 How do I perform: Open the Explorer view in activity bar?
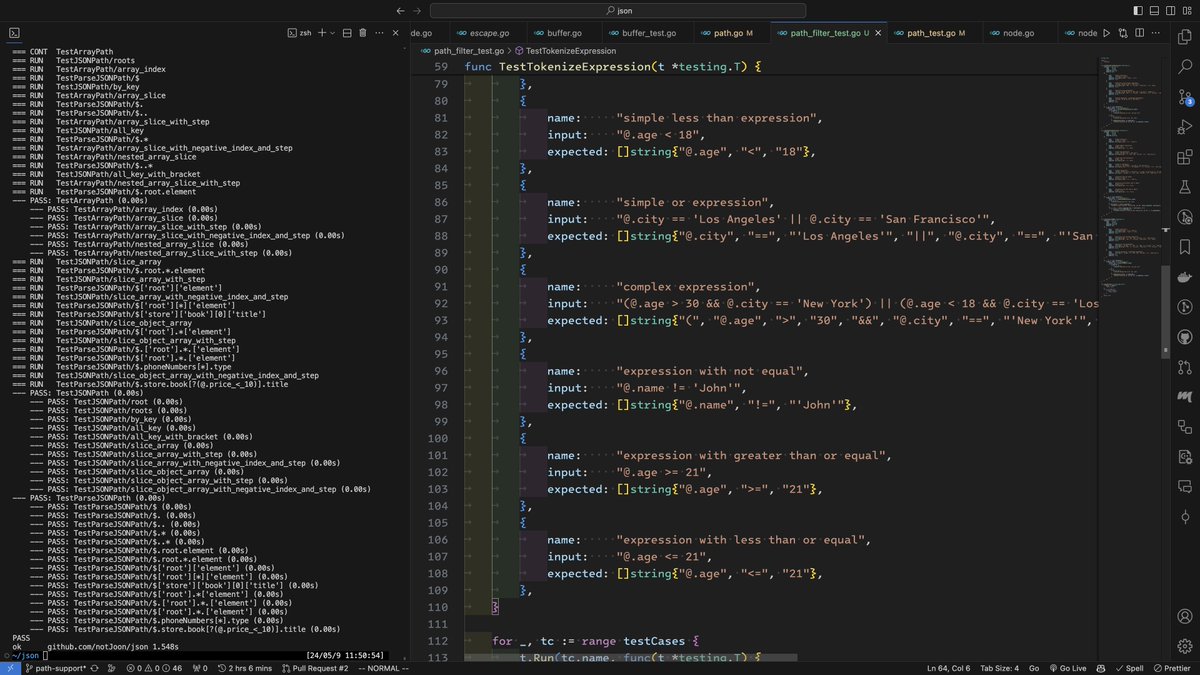1185,38
